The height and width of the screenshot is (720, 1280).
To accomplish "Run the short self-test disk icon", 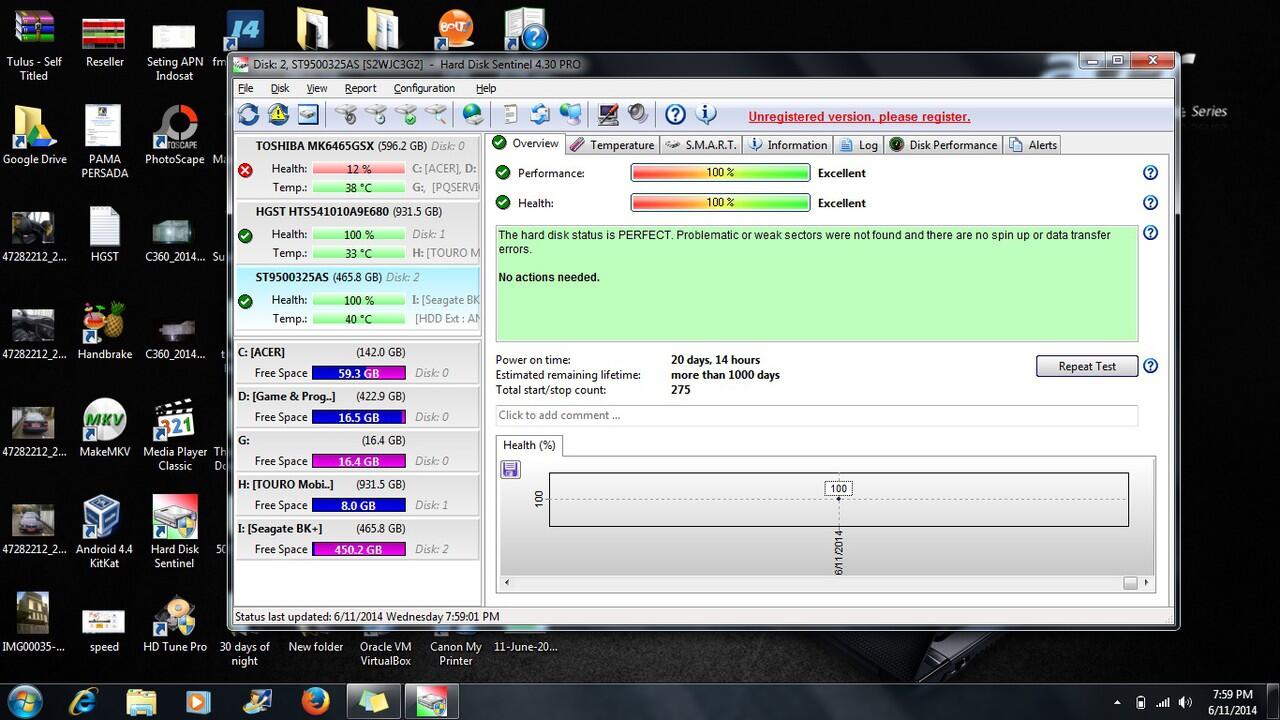I will 345,115.
